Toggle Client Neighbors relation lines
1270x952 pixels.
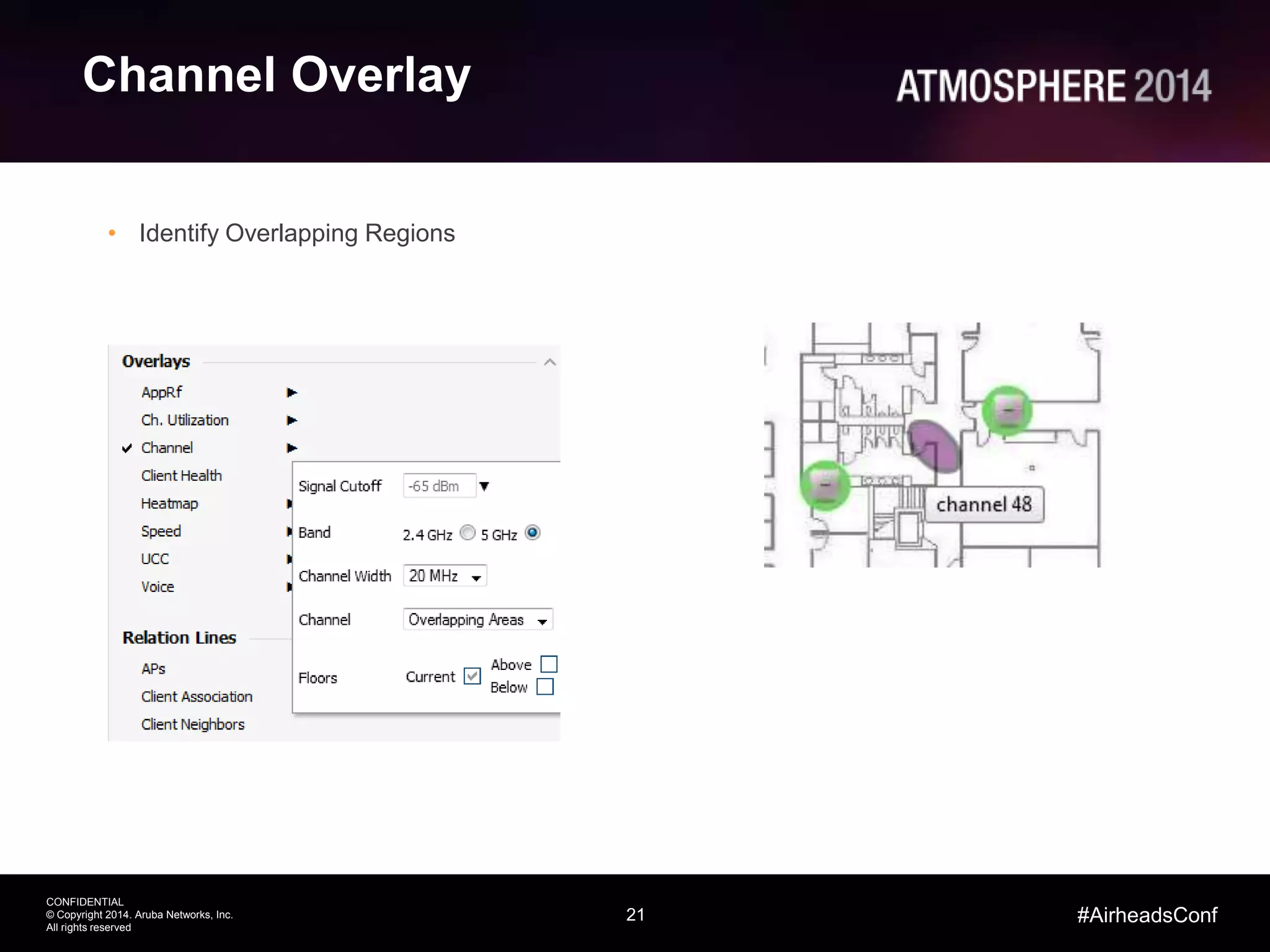pos(193,725)
